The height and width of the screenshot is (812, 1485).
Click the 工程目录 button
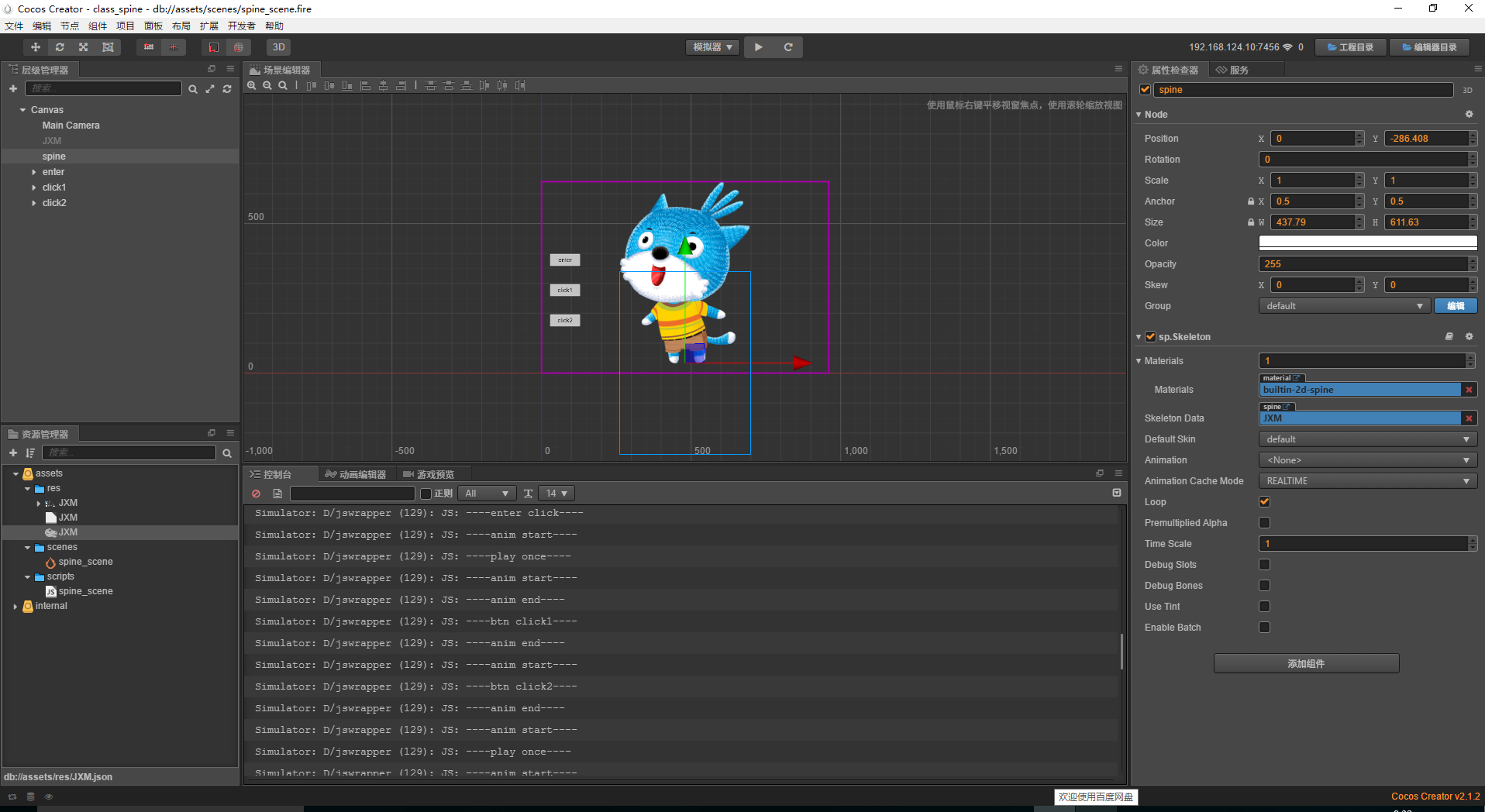tap(1351, 47)
